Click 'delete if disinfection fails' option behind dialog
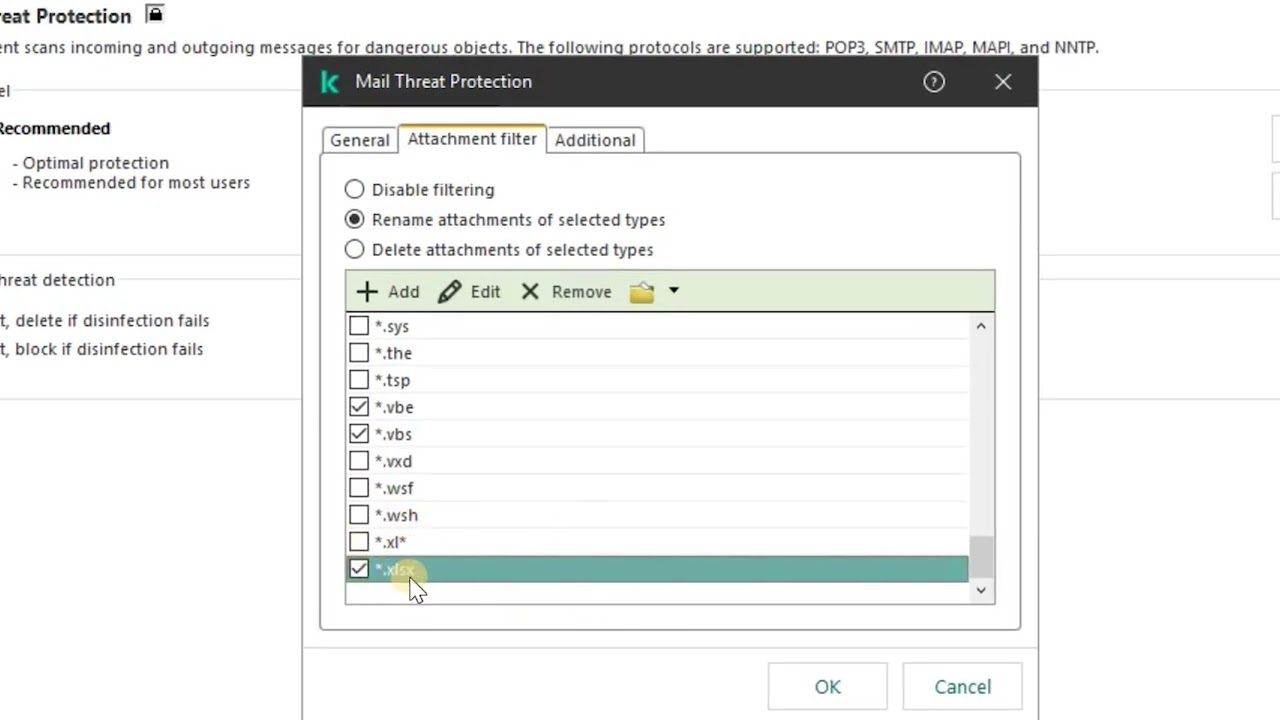 pos(112,320)
